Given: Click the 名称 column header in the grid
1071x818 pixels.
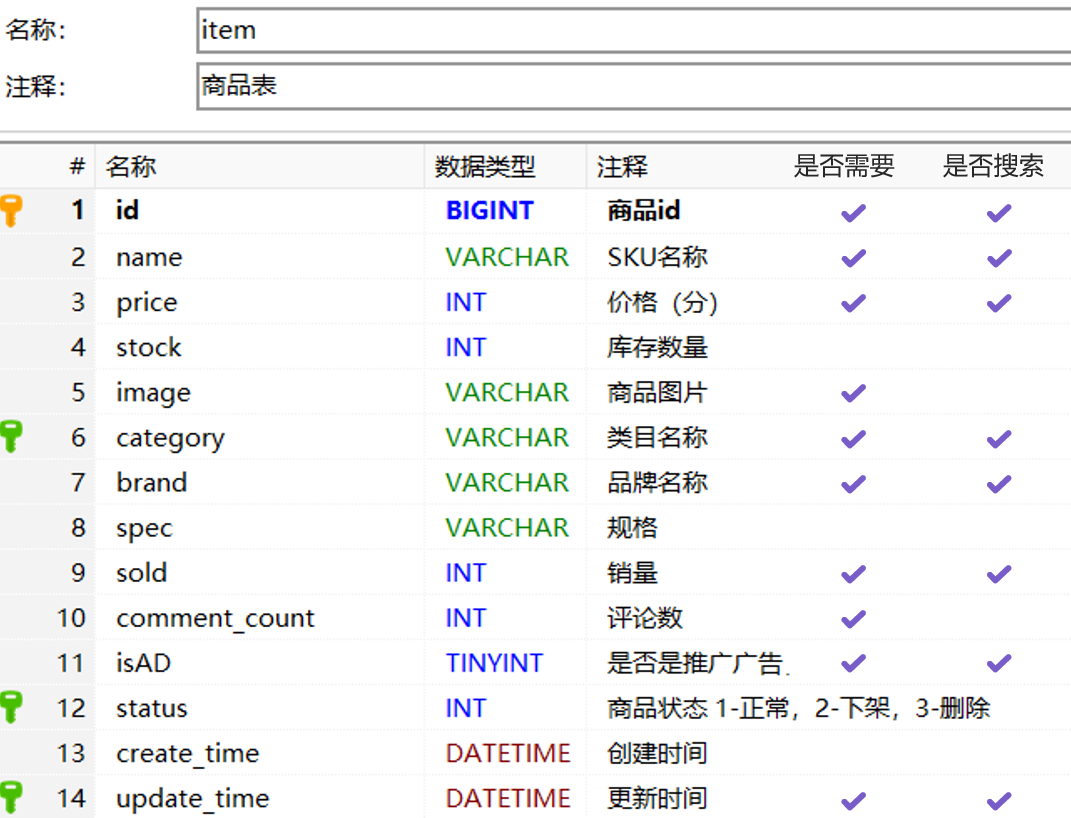Looking at the screenshot, I should pyautogui.click(x=131, y=167).
